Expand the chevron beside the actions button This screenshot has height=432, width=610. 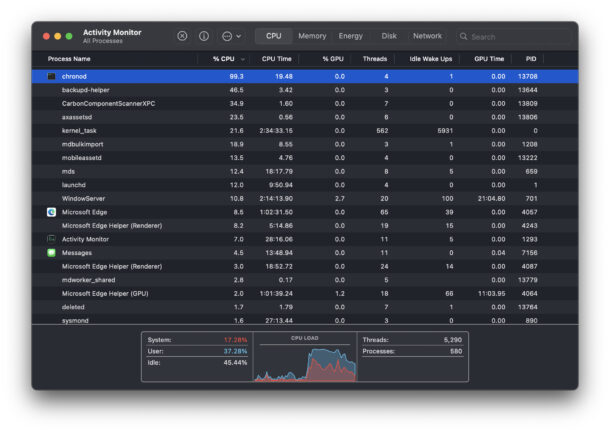(x=238, y=36)
